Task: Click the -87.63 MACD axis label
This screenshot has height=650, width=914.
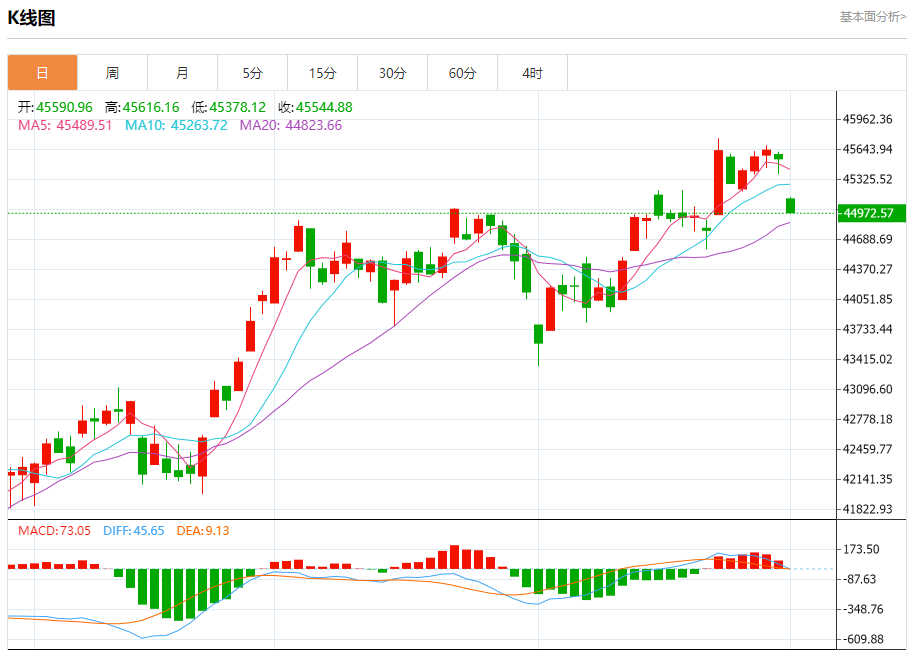Action: (x=860, y=579)
